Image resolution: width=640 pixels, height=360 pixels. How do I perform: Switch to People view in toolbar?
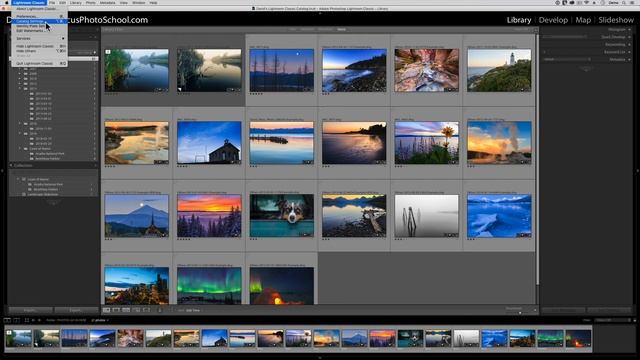coord(146,310)
